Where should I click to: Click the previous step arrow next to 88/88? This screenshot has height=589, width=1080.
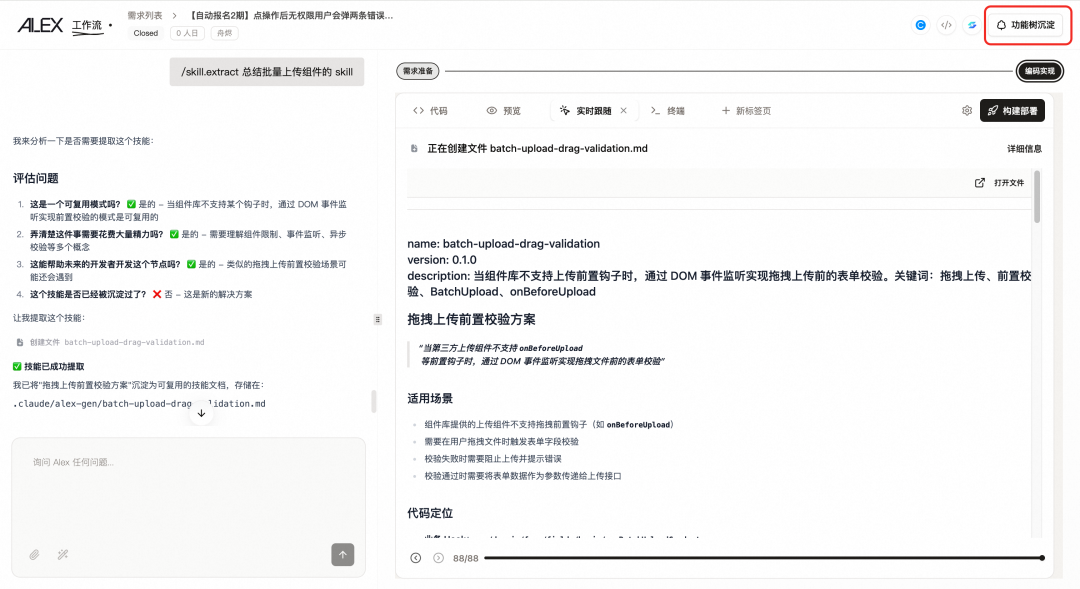pos(416,557)
